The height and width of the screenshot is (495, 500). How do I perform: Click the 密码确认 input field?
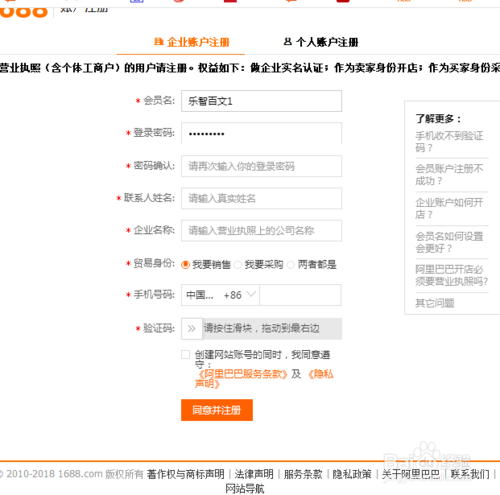point(261,166)
